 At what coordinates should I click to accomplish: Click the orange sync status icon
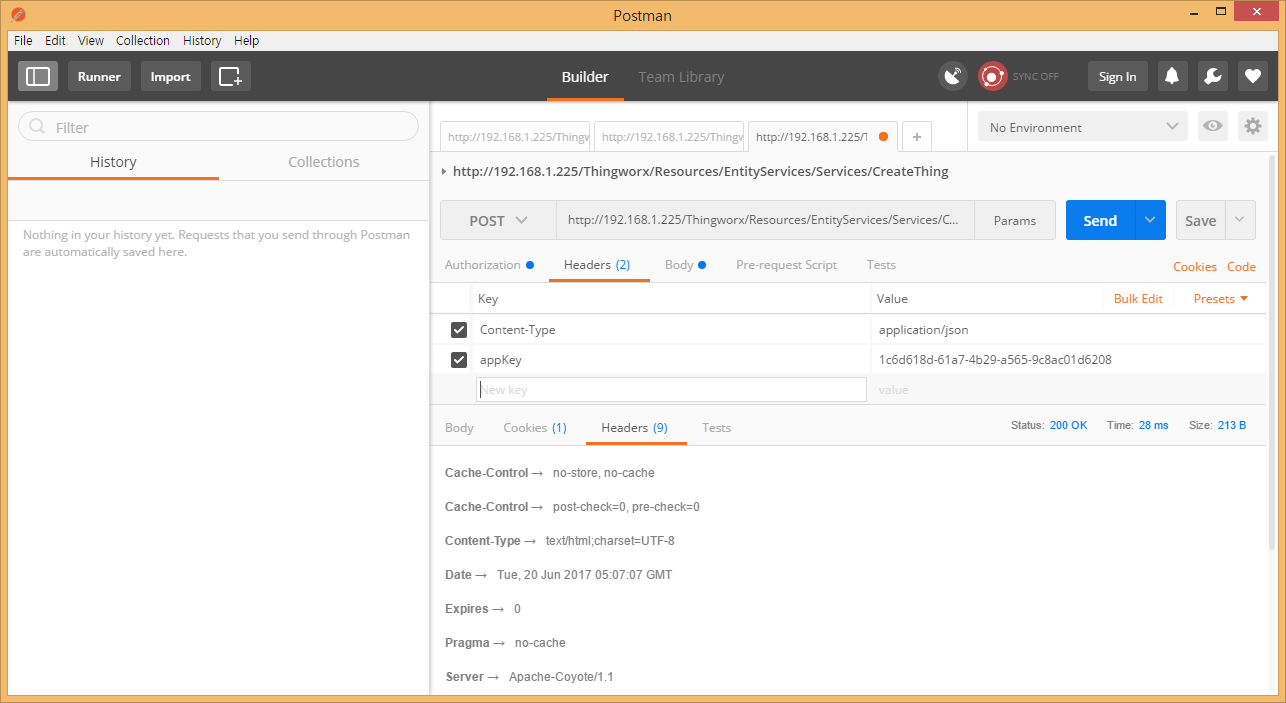[992, 76]
